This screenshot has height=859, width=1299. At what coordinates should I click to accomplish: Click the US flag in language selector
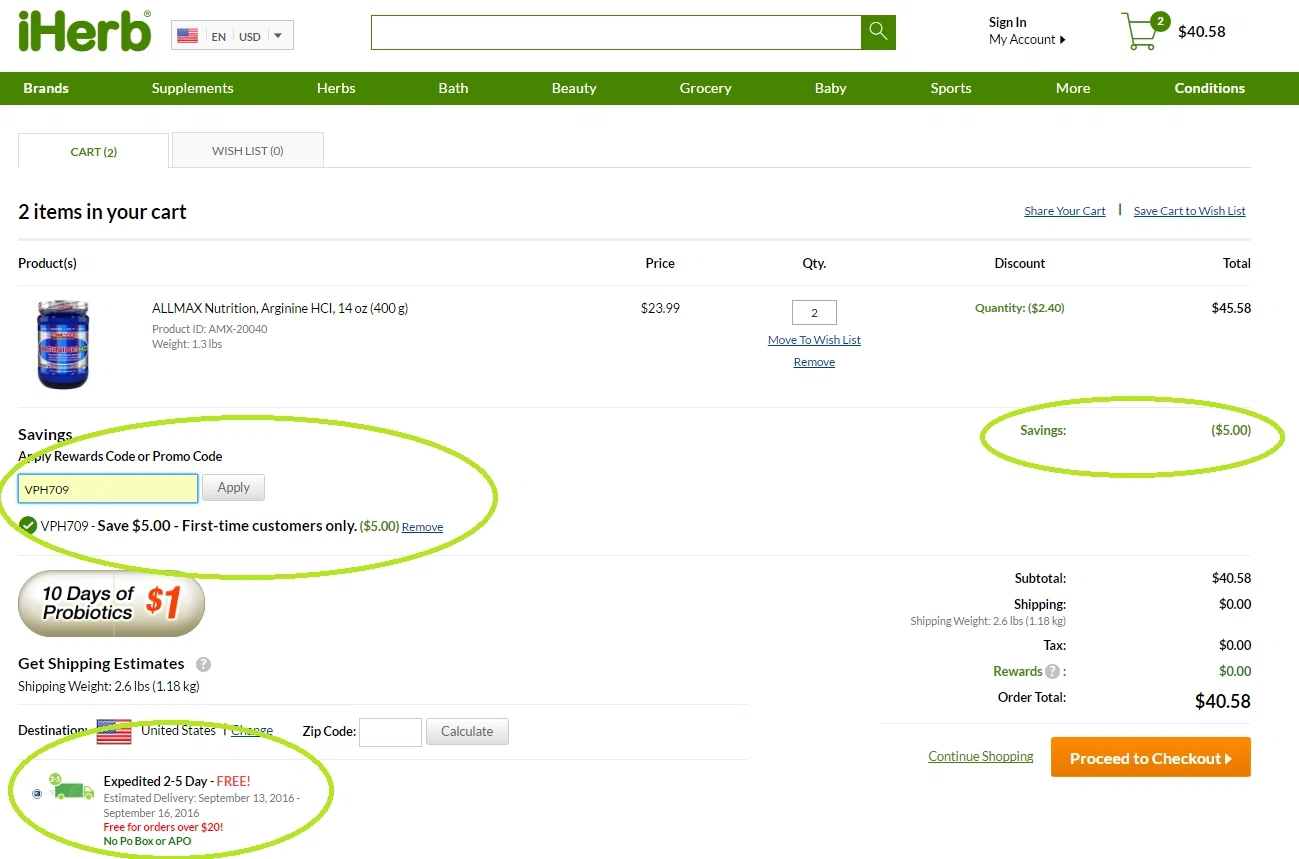[187, 36]
